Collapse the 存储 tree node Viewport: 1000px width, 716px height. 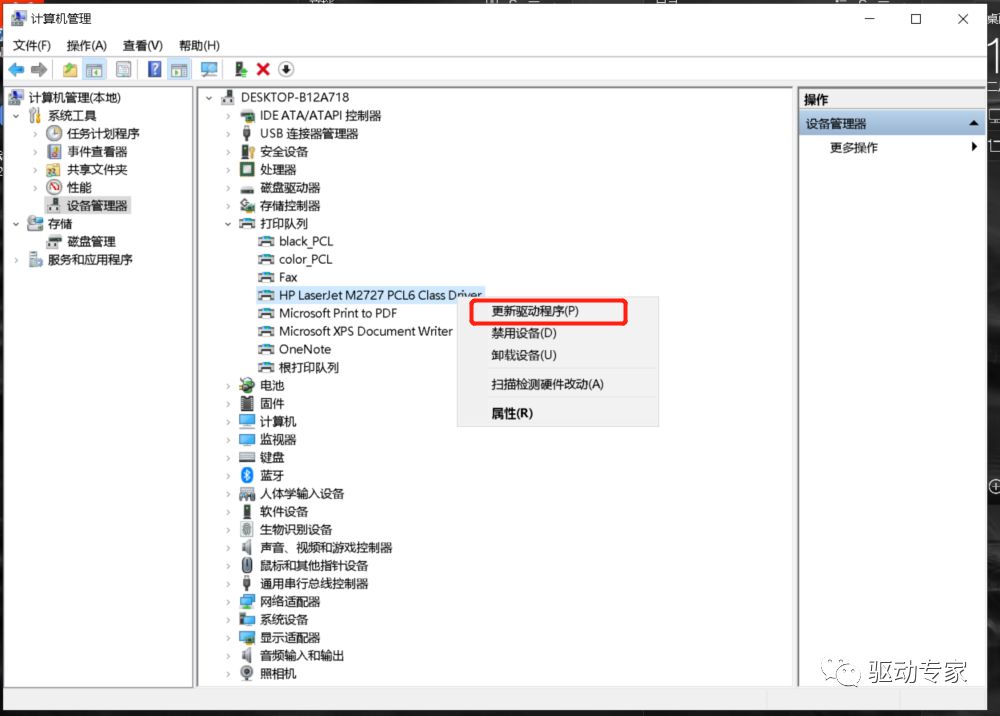pyautogui.click(x=17, y=224)
